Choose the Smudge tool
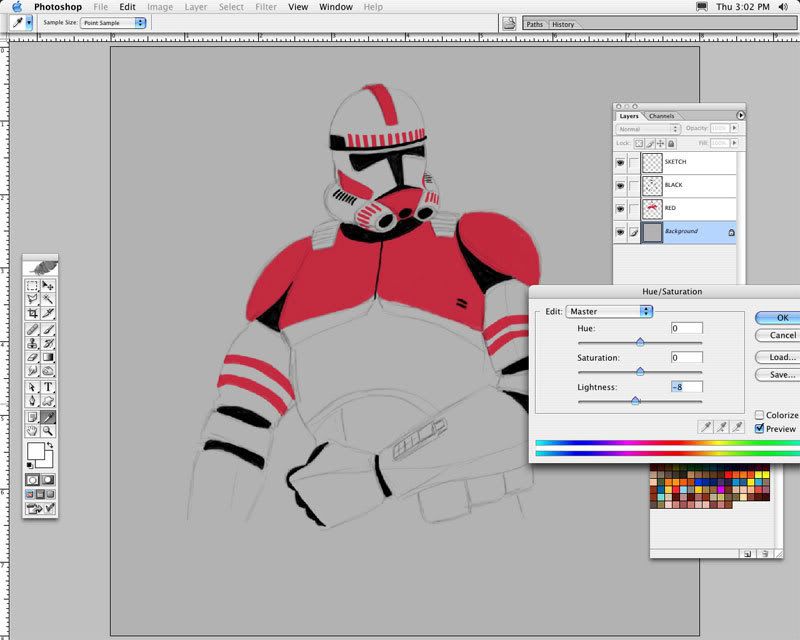The width and height of the screenshot is (800, 640). [x=32, y=371]
